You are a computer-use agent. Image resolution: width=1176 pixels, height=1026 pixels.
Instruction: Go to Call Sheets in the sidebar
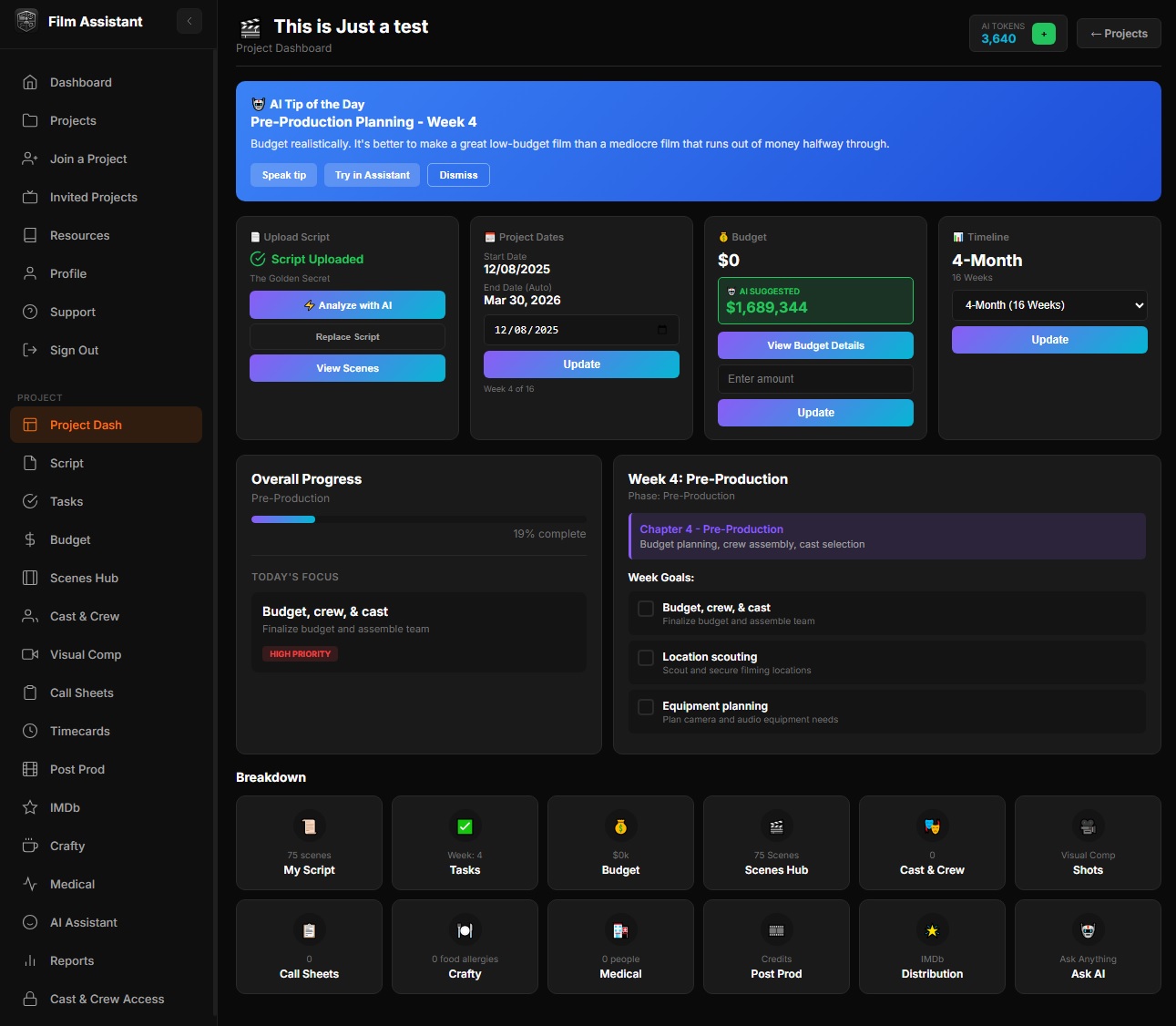(81, 693)
